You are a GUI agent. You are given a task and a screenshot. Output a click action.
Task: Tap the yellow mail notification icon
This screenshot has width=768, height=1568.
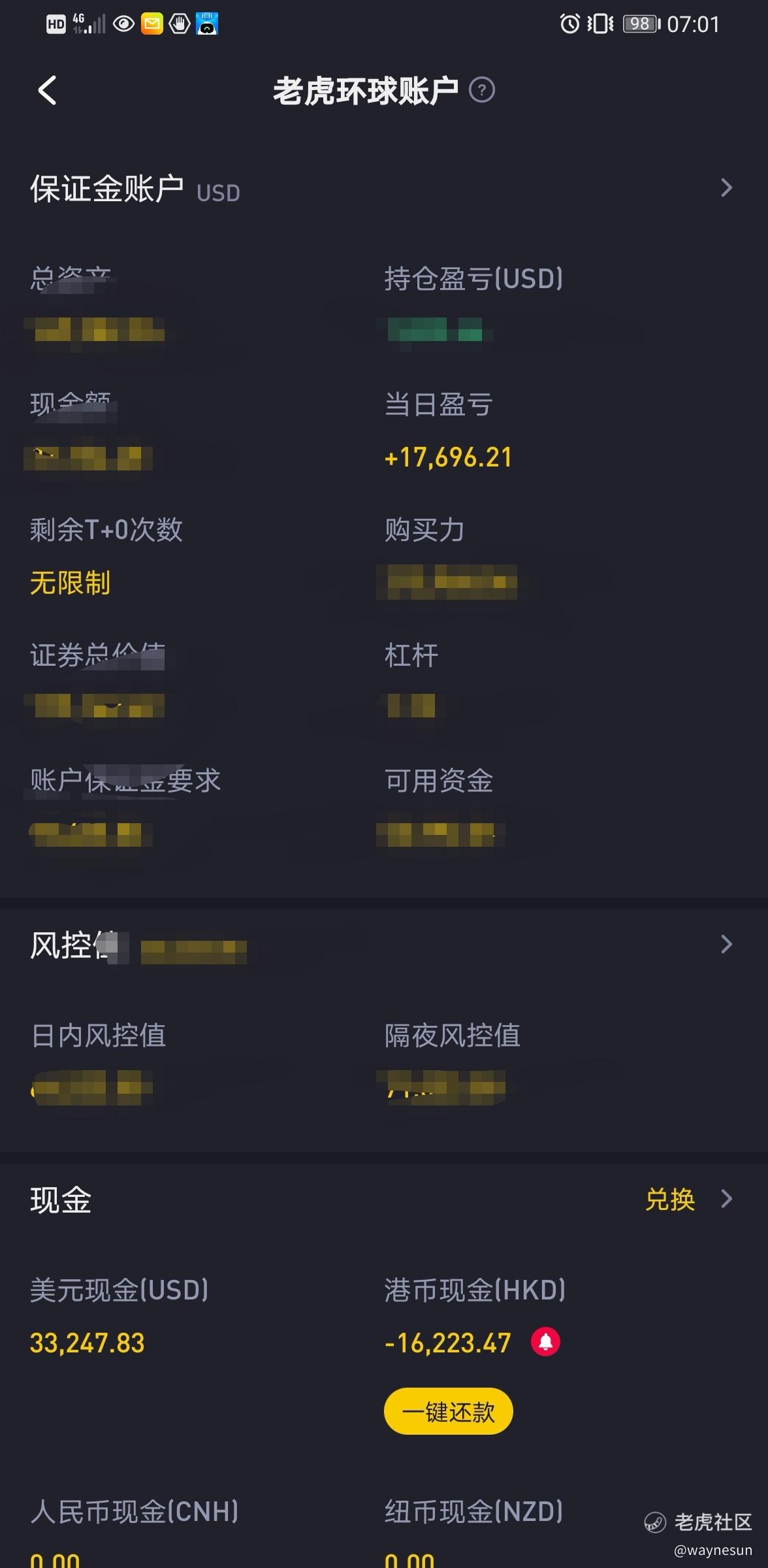pos(152,24)
